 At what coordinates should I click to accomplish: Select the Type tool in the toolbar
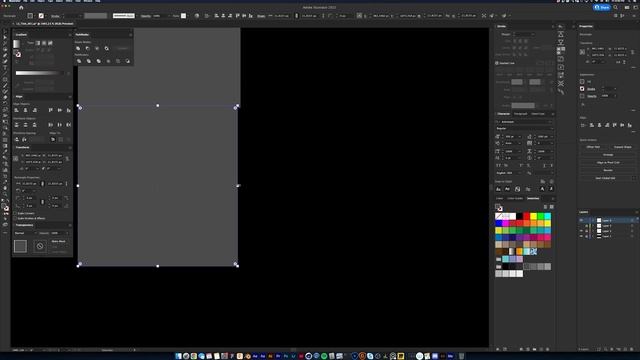(5, 68)
